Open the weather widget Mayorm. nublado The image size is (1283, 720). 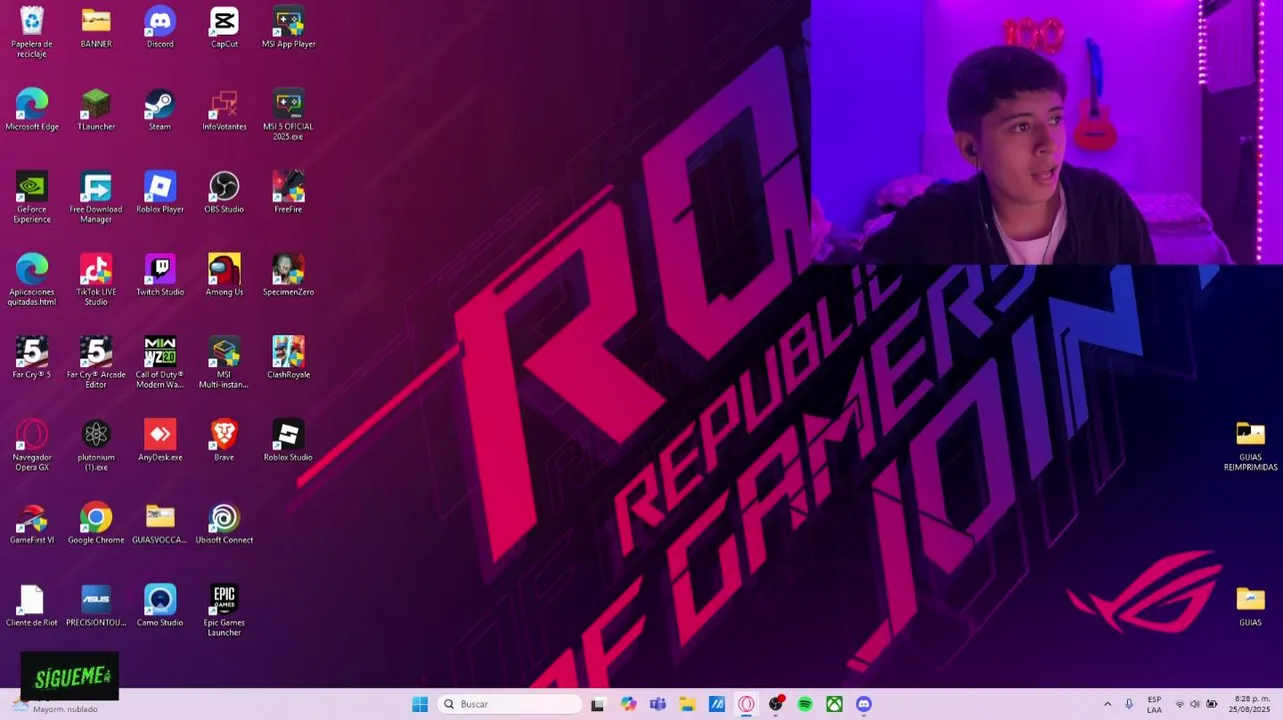tap(55, 706)
